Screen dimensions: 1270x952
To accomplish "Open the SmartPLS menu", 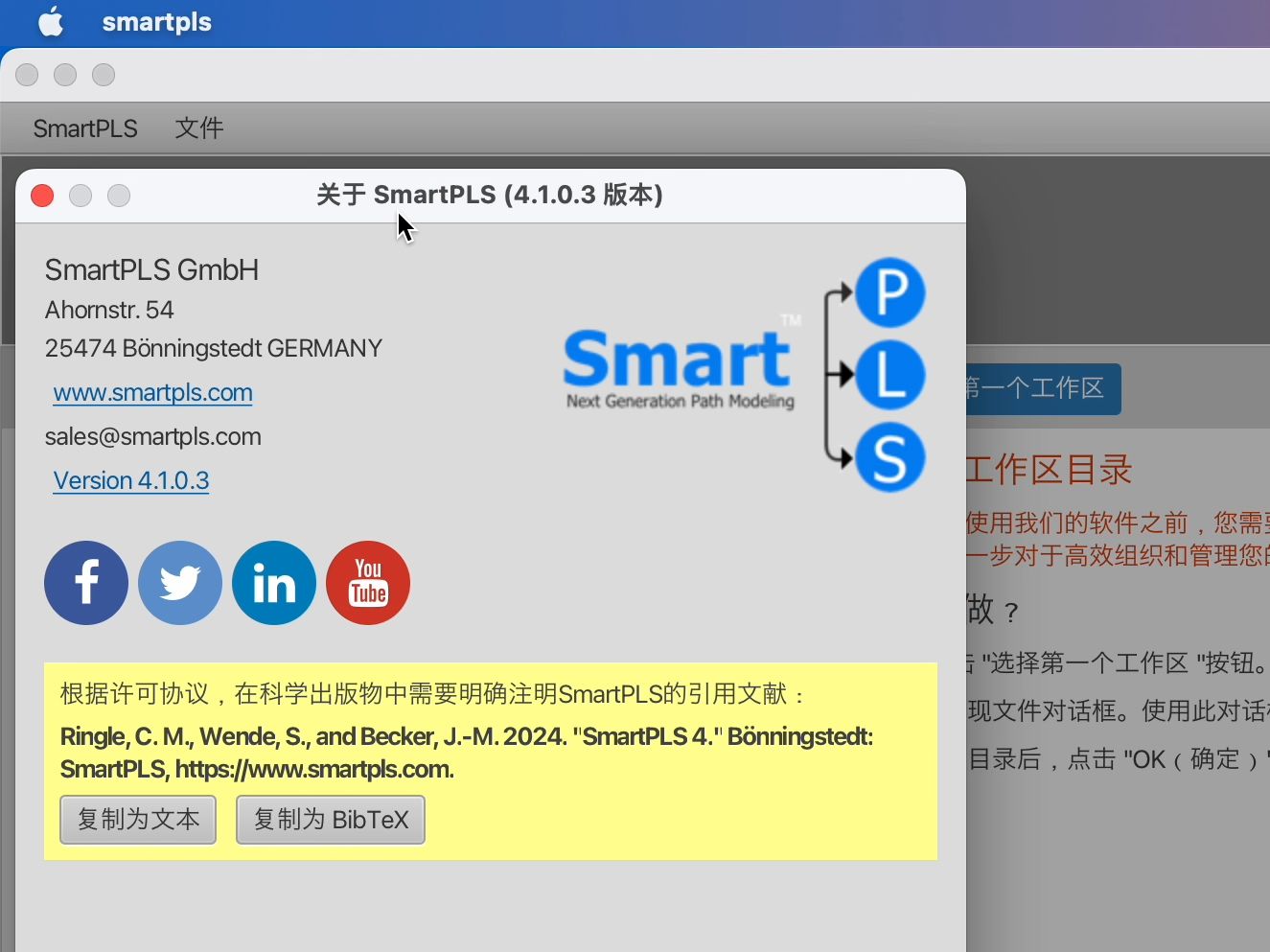I will point(85,128).
